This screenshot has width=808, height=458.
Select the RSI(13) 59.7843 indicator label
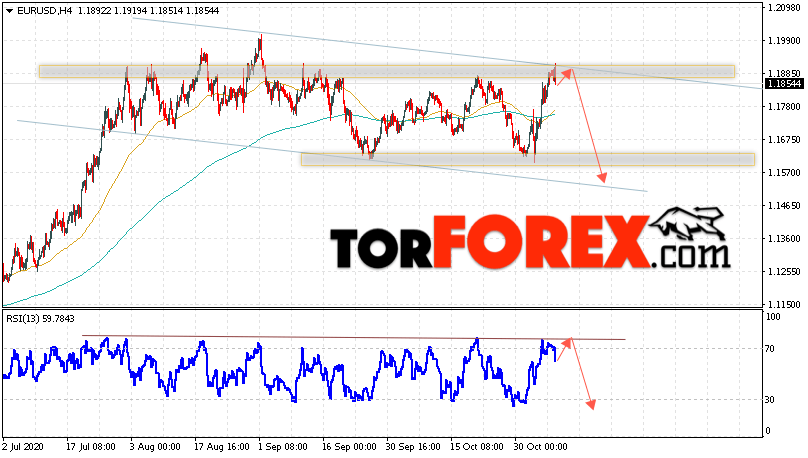pos(40,319)
